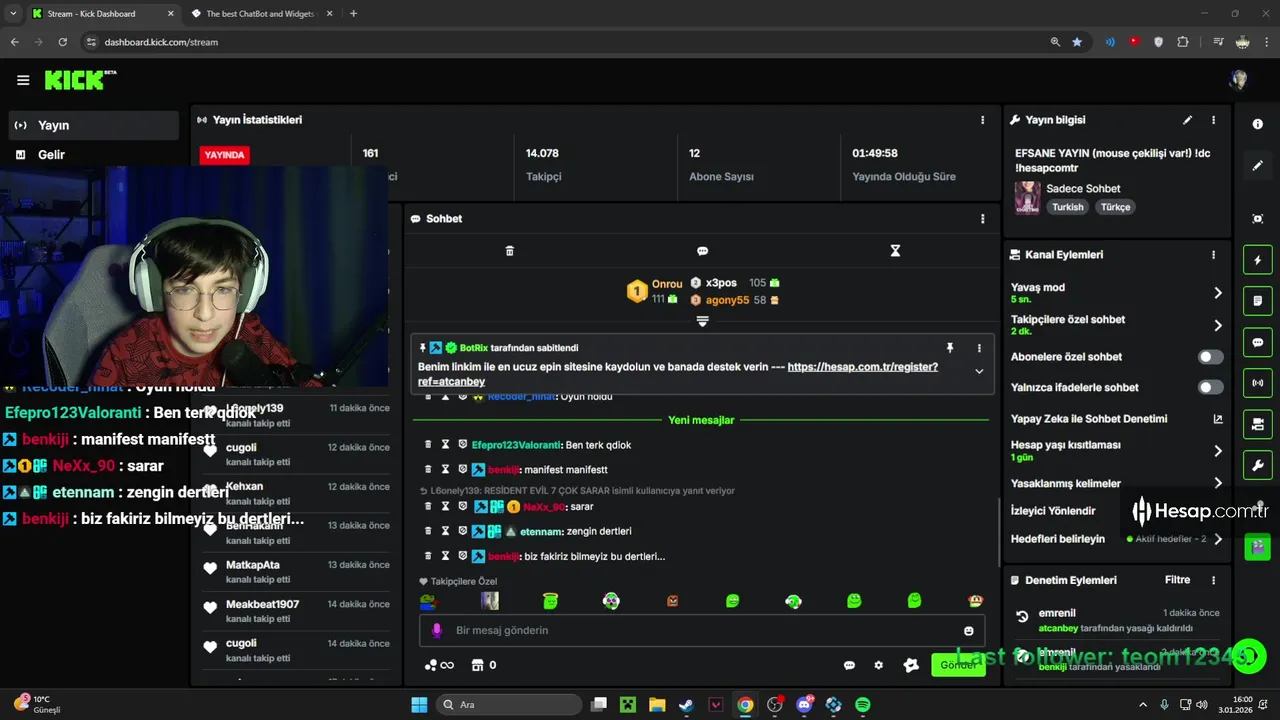Open the emoji picker in message box
This screenshot has width=1280, height=720.
point(968,631)
